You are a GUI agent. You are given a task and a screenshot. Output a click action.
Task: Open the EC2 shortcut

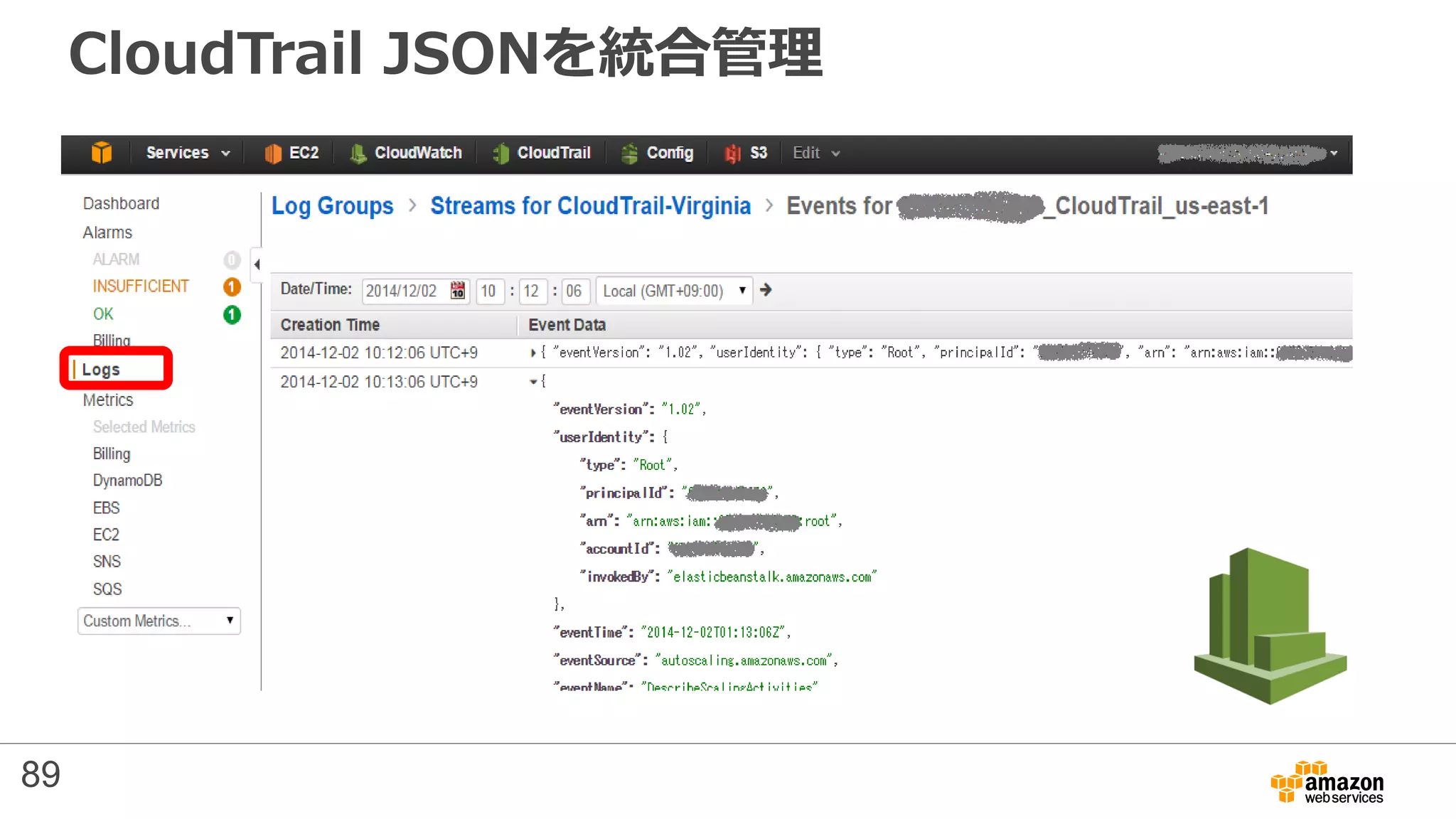pos(291,153)
